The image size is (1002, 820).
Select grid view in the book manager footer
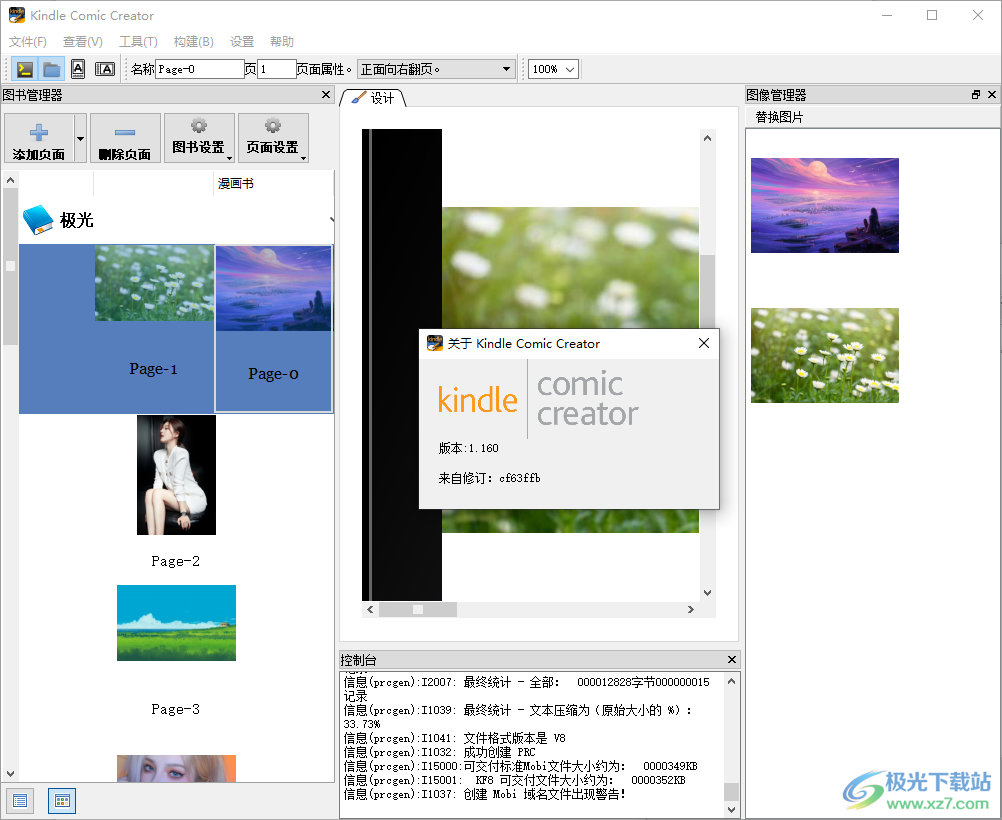61,800
